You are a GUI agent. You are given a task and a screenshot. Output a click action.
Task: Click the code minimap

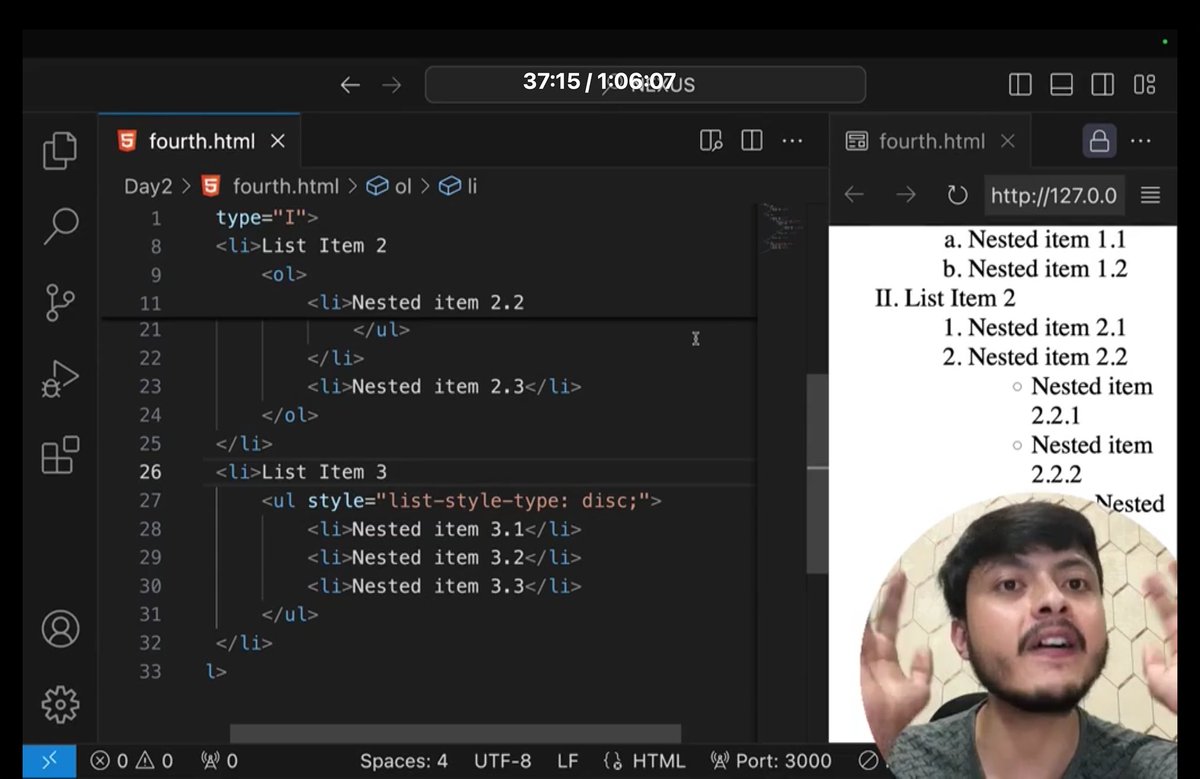point(781,227)
